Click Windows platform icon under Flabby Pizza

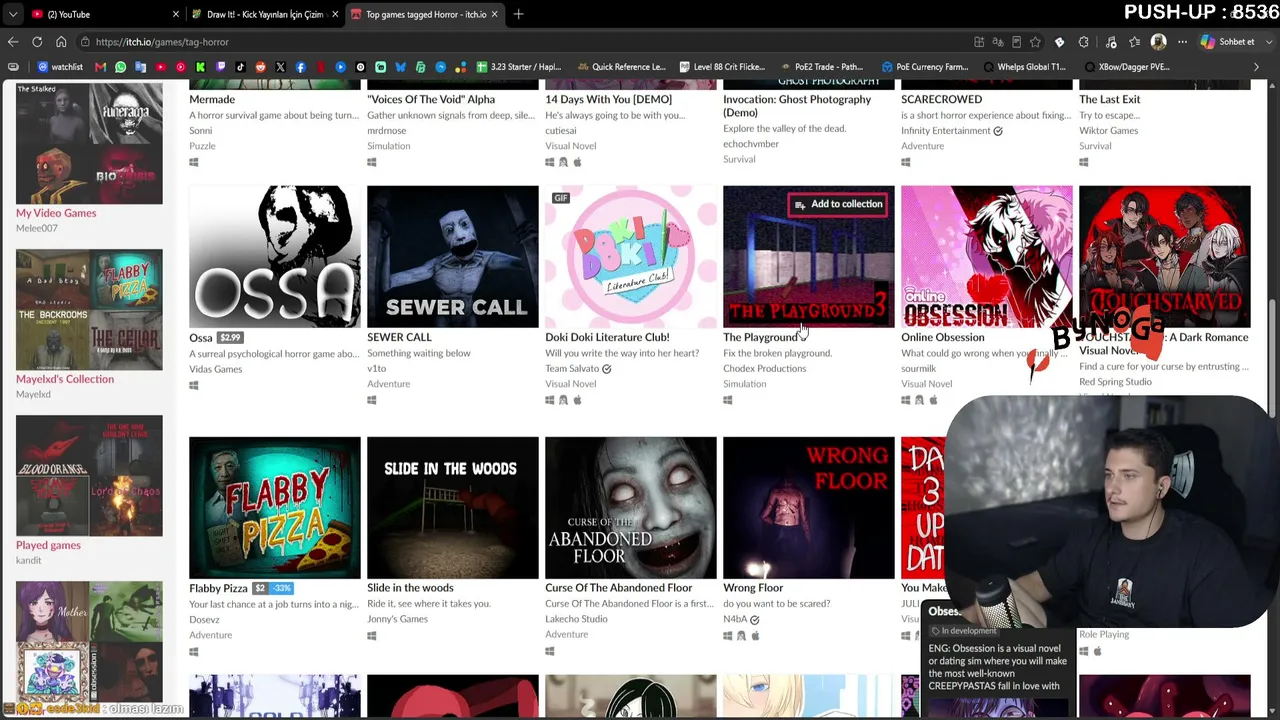tap(194, 651)
